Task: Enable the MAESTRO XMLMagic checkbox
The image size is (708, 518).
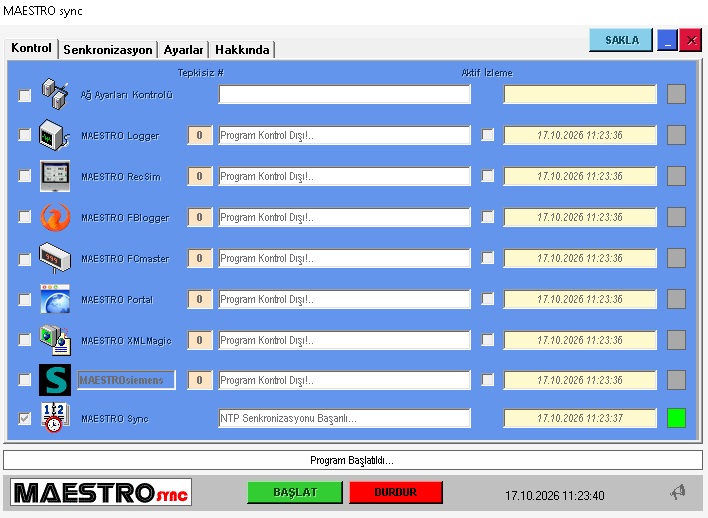Action: coord(24,340)
